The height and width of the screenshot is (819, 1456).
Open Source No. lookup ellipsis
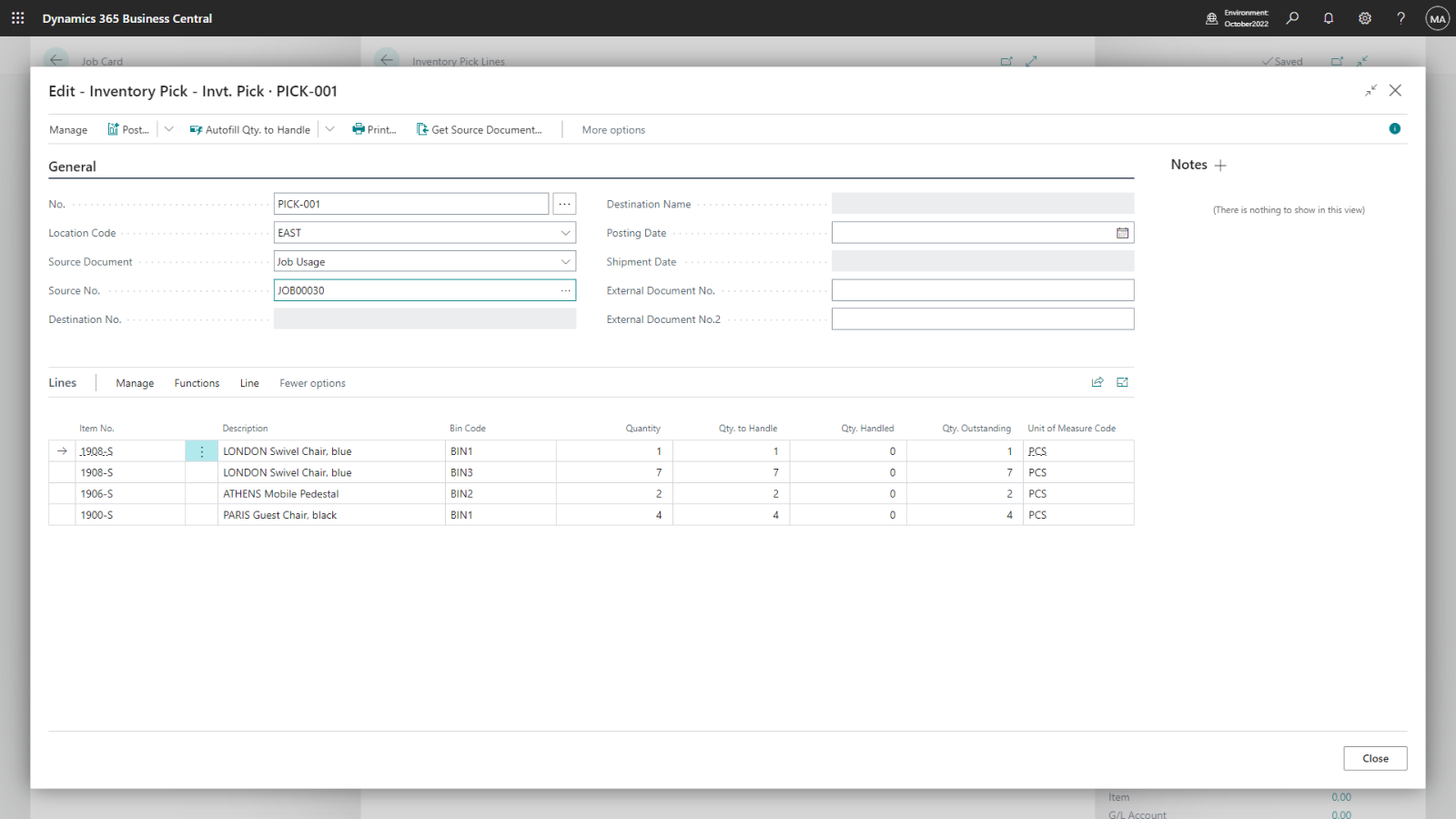(x=565, y=290)
